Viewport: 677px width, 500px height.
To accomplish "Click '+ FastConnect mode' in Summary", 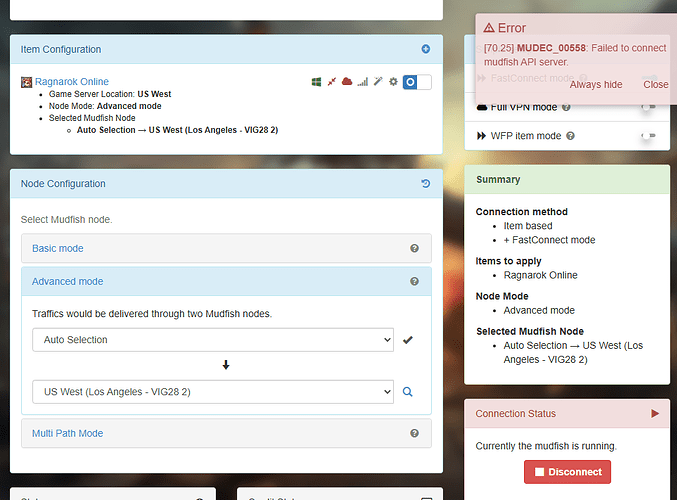I will click(x=549, y=240).
